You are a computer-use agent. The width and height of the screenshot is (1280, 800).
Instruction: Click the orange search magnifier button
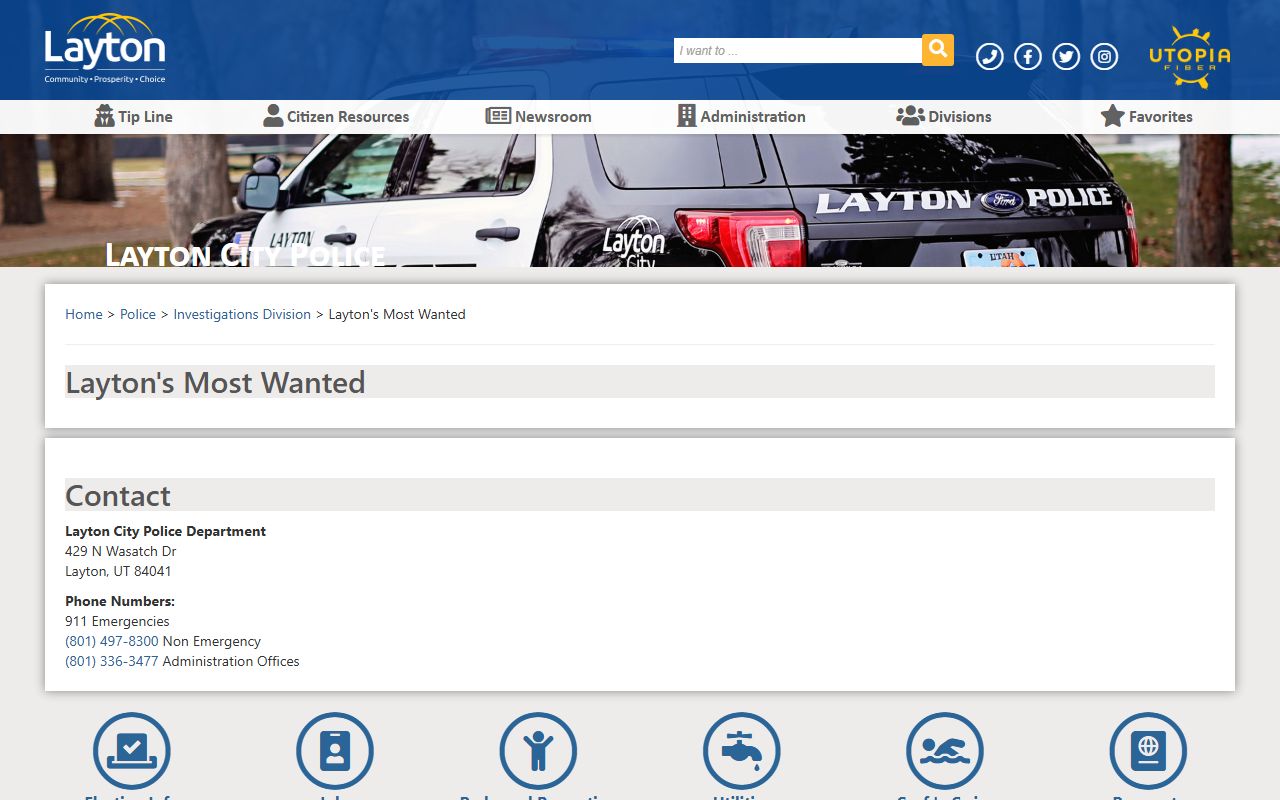coord(938,50)
